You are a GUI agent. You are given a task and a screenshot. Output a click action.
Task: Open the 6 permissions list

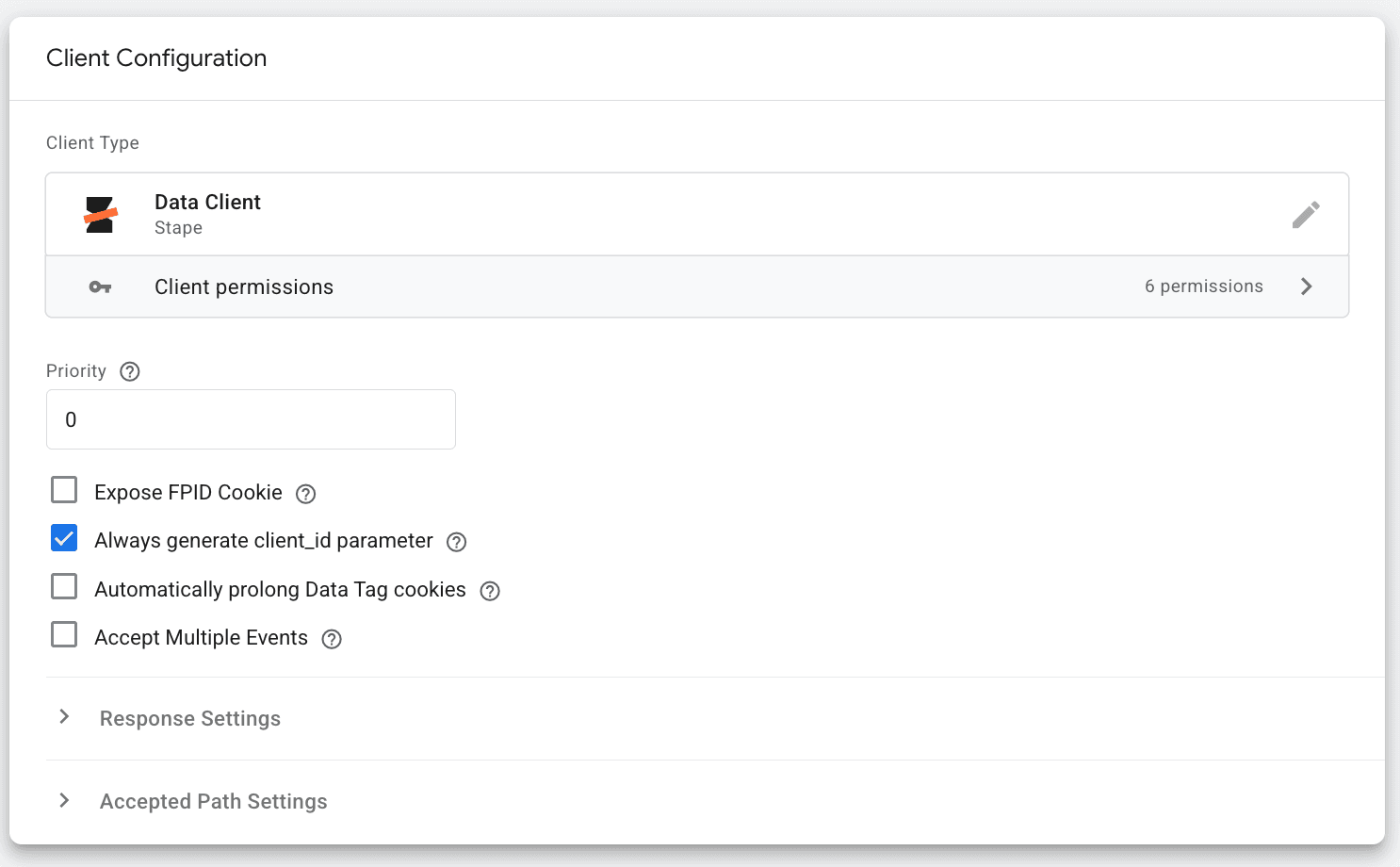tap(1204, 286)
